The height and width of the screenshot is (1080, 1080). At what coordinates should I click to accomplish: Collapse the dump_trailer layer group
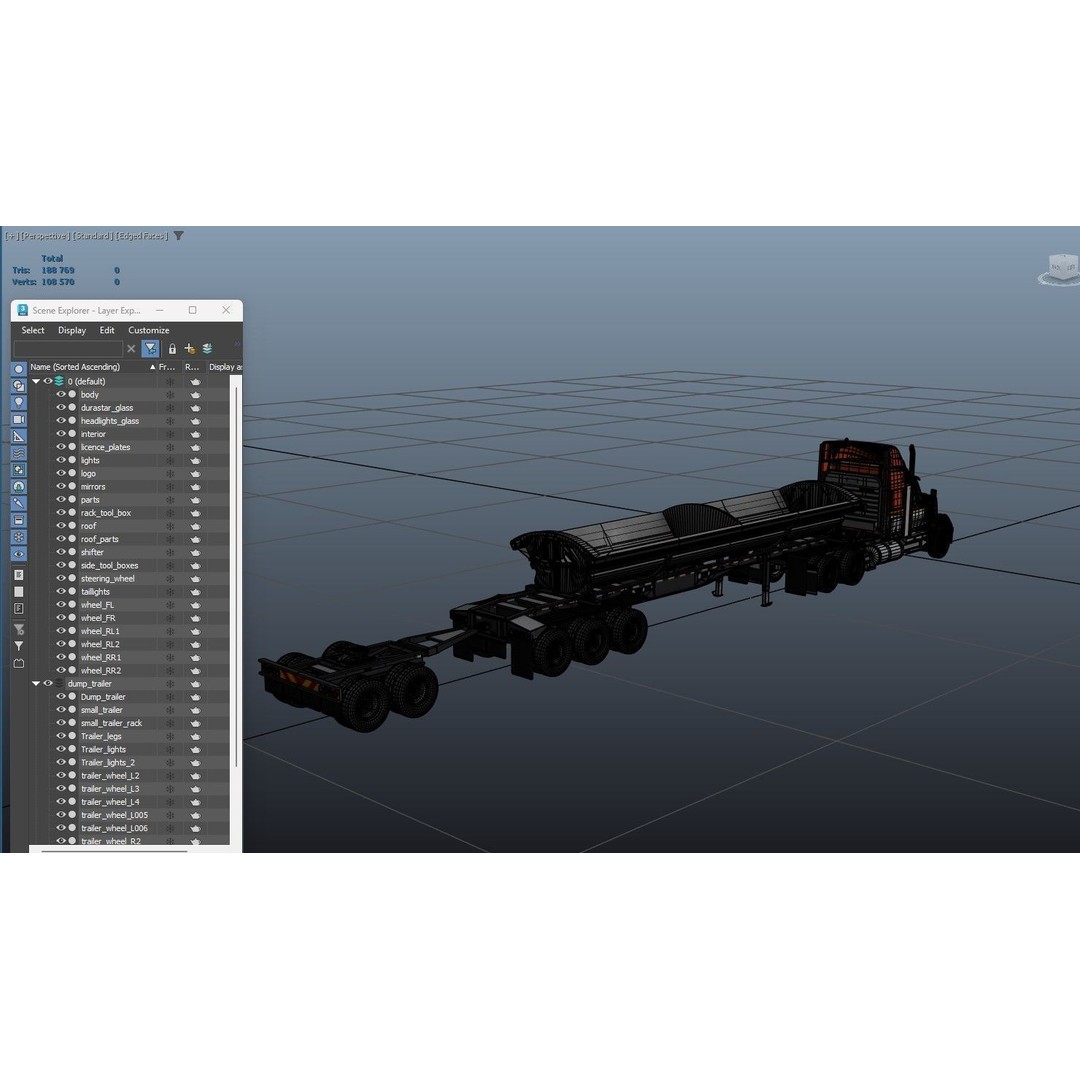coord(35,683)
